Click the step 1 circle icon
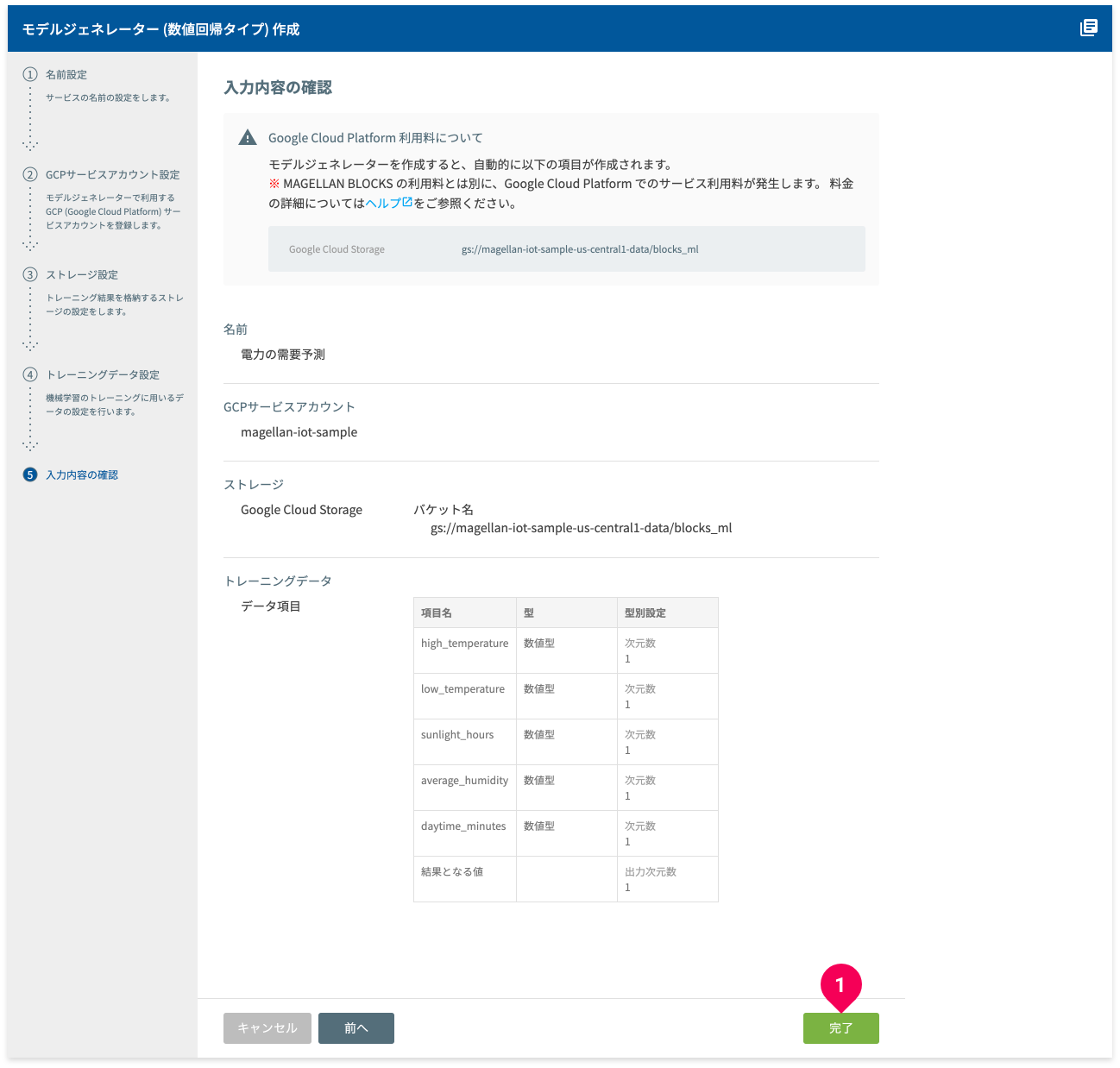The image size is (1120, 1068). tap(30, 74)
